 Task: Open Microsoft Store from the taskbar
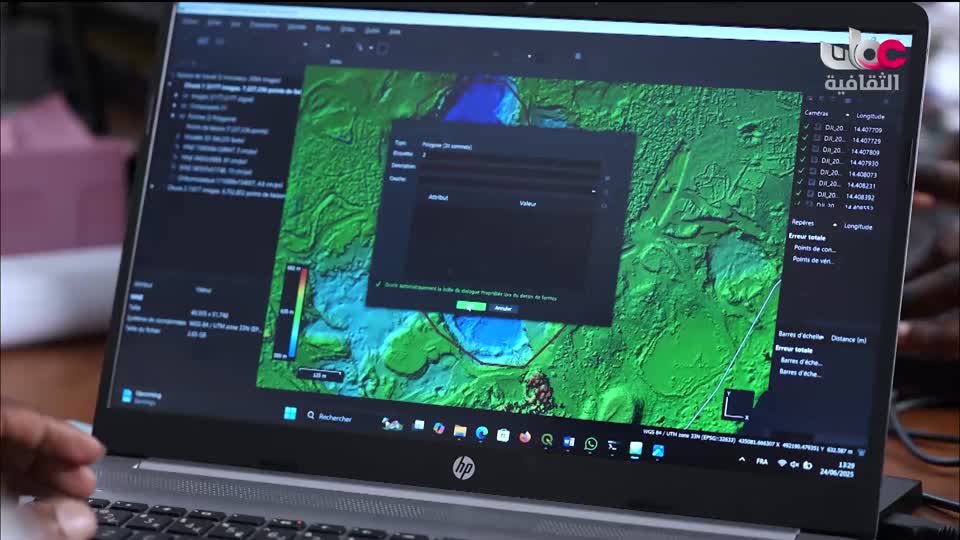(503, 434)
